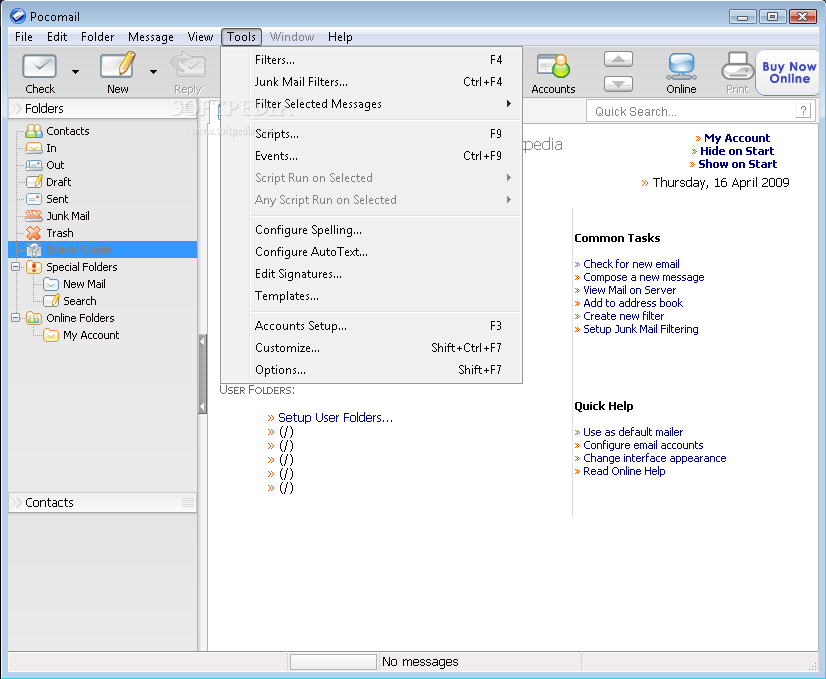Click the Reply toolbar icon
The height and width of the screenshot is (679, 826).
point(188,66)
